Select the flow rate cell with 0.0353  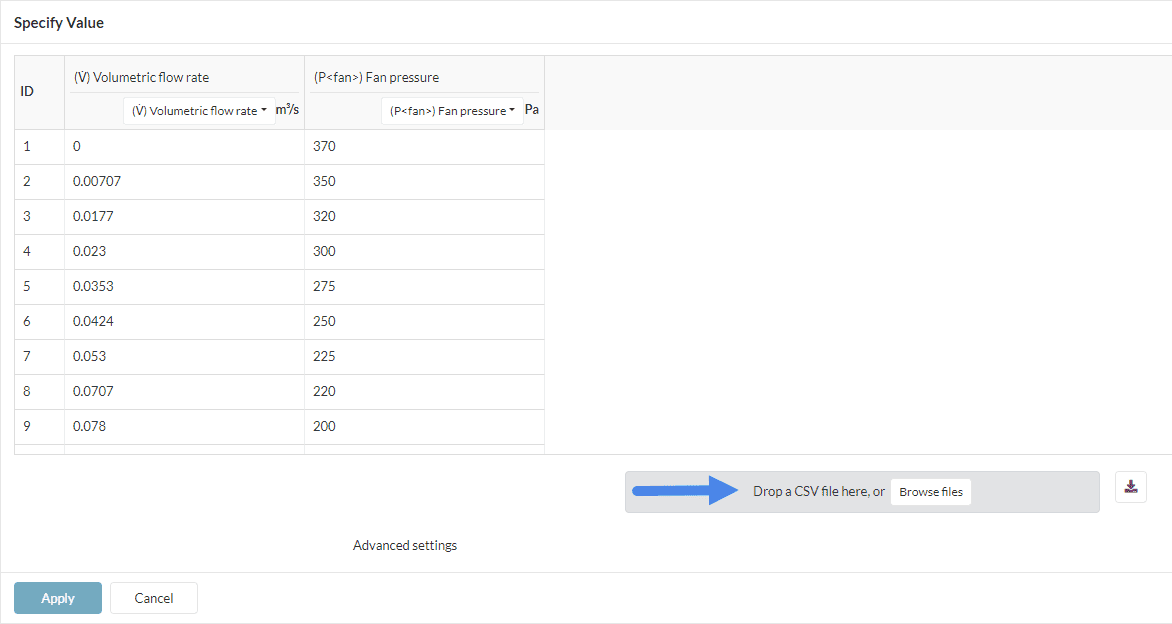(184, 286)
